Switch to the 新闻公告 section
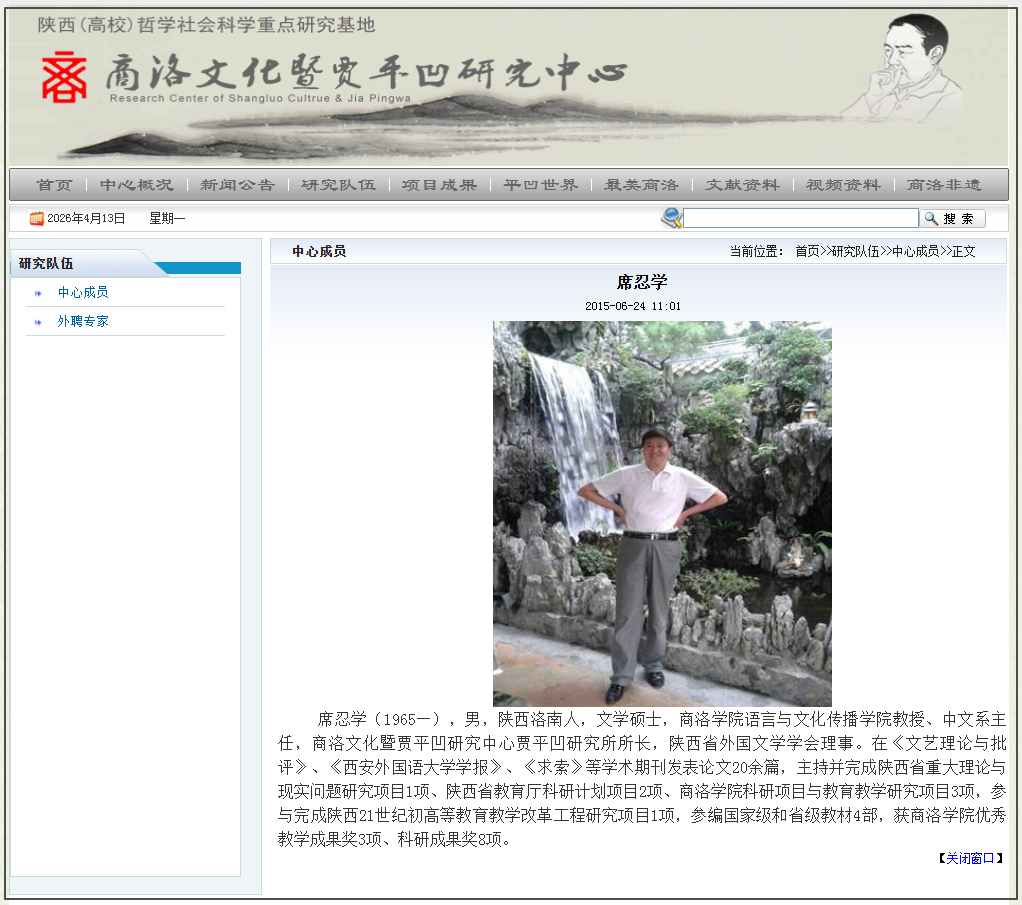The width and height of the screenshot is (1022, 905). pos(237,184)
